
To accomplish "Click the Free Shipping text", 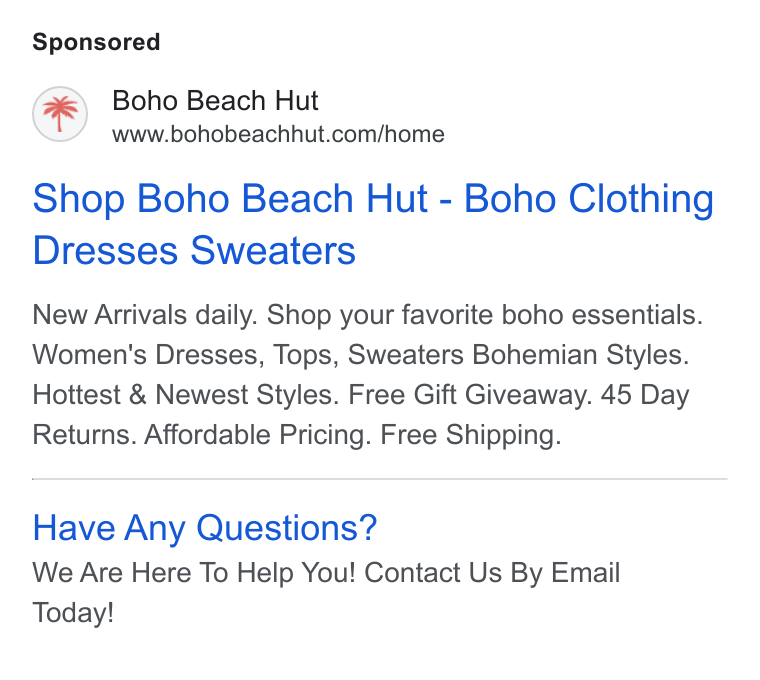I will pos(471,434).
